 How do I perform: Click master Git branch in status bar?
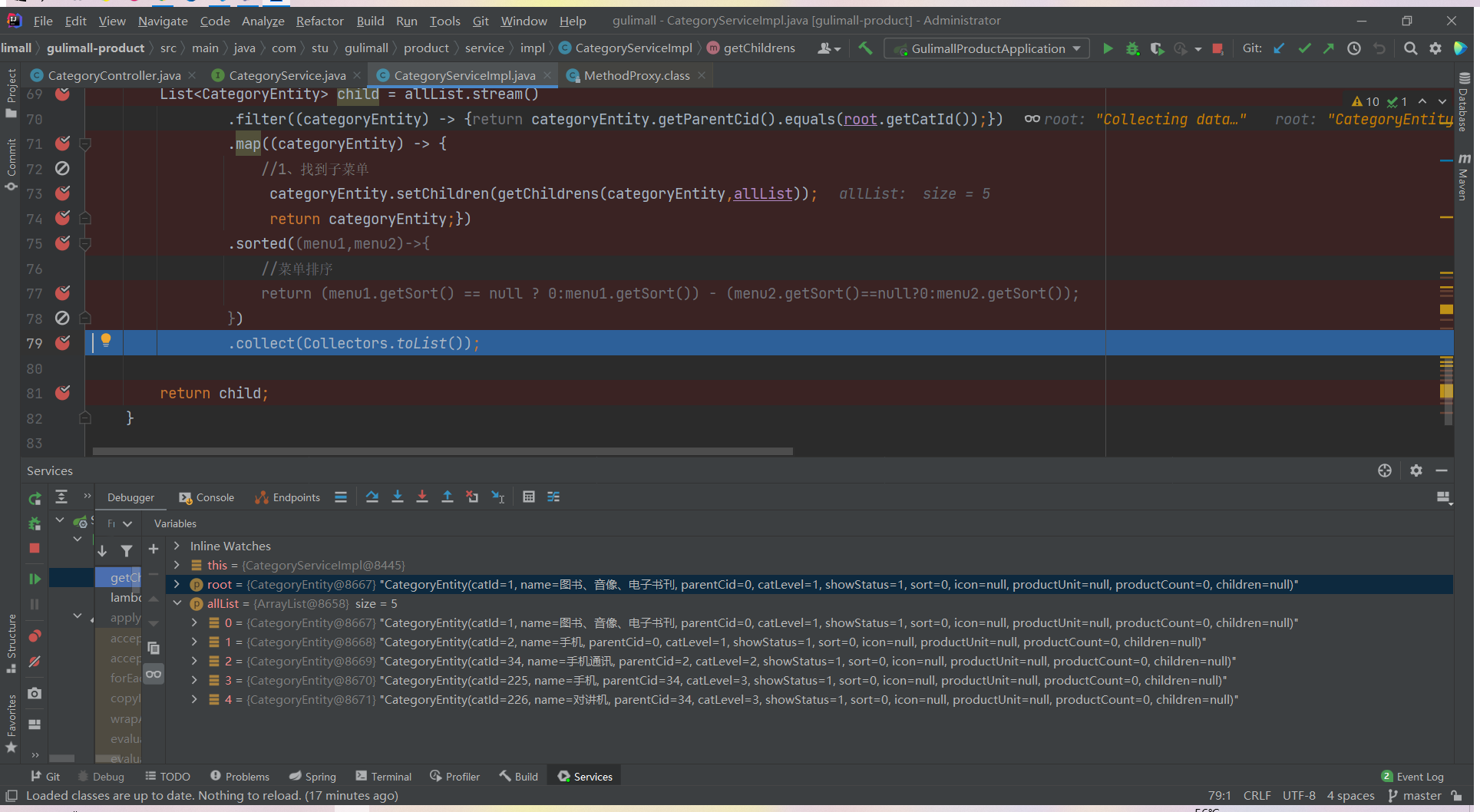pos(1415,796)
